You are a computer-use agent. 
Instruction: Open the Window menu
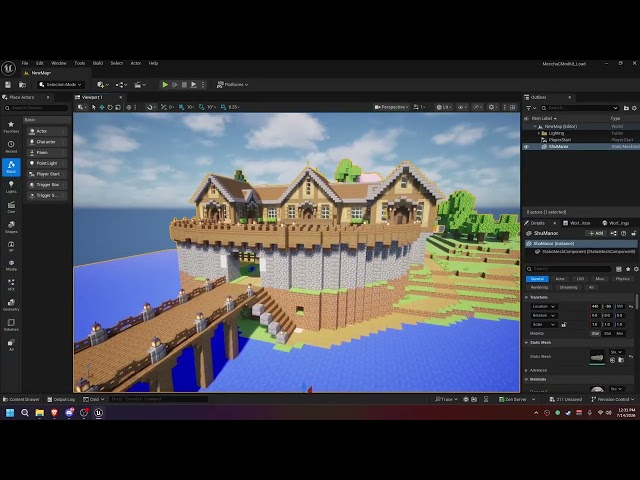(x=58, y=63)
